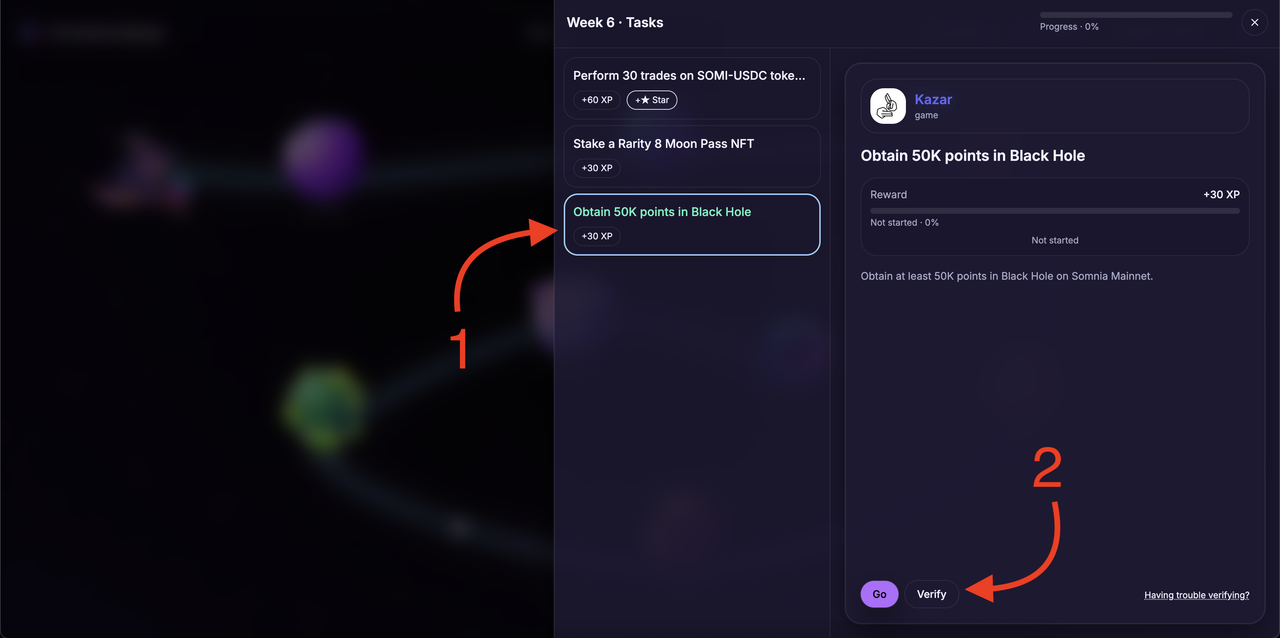Click the +30 XP badge under Black Hole task
This screenshot has width=1280, height=638.
click(597, 236)
